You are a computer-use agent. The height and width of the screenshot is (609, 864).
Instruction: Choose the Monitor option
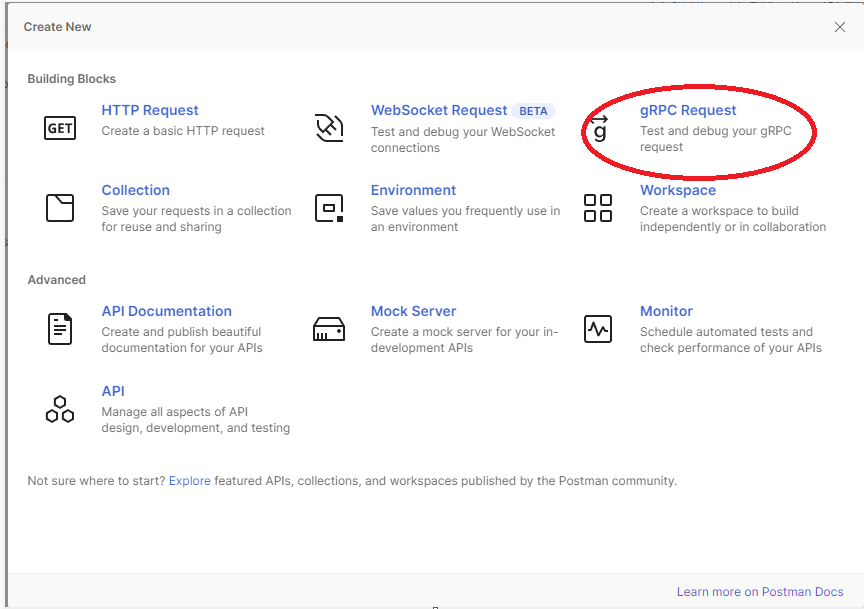pos(666,311)
